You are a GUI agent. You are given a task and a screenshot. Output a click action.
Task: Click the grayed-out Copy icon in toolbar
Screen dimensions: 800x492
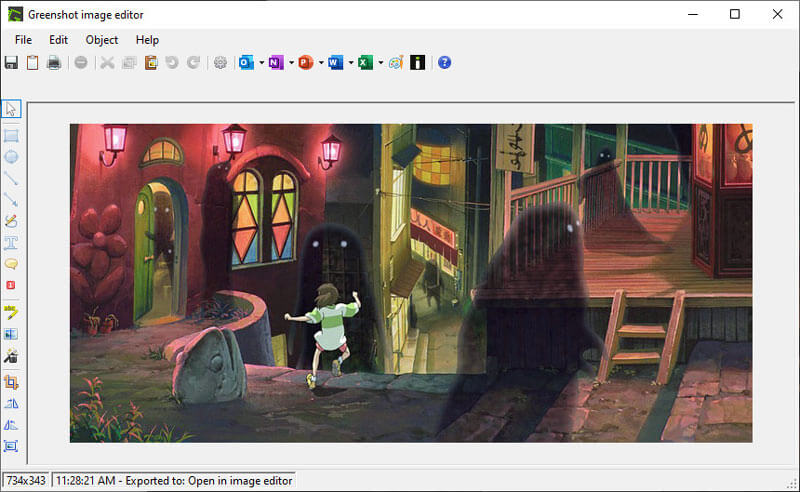(129, 63)
